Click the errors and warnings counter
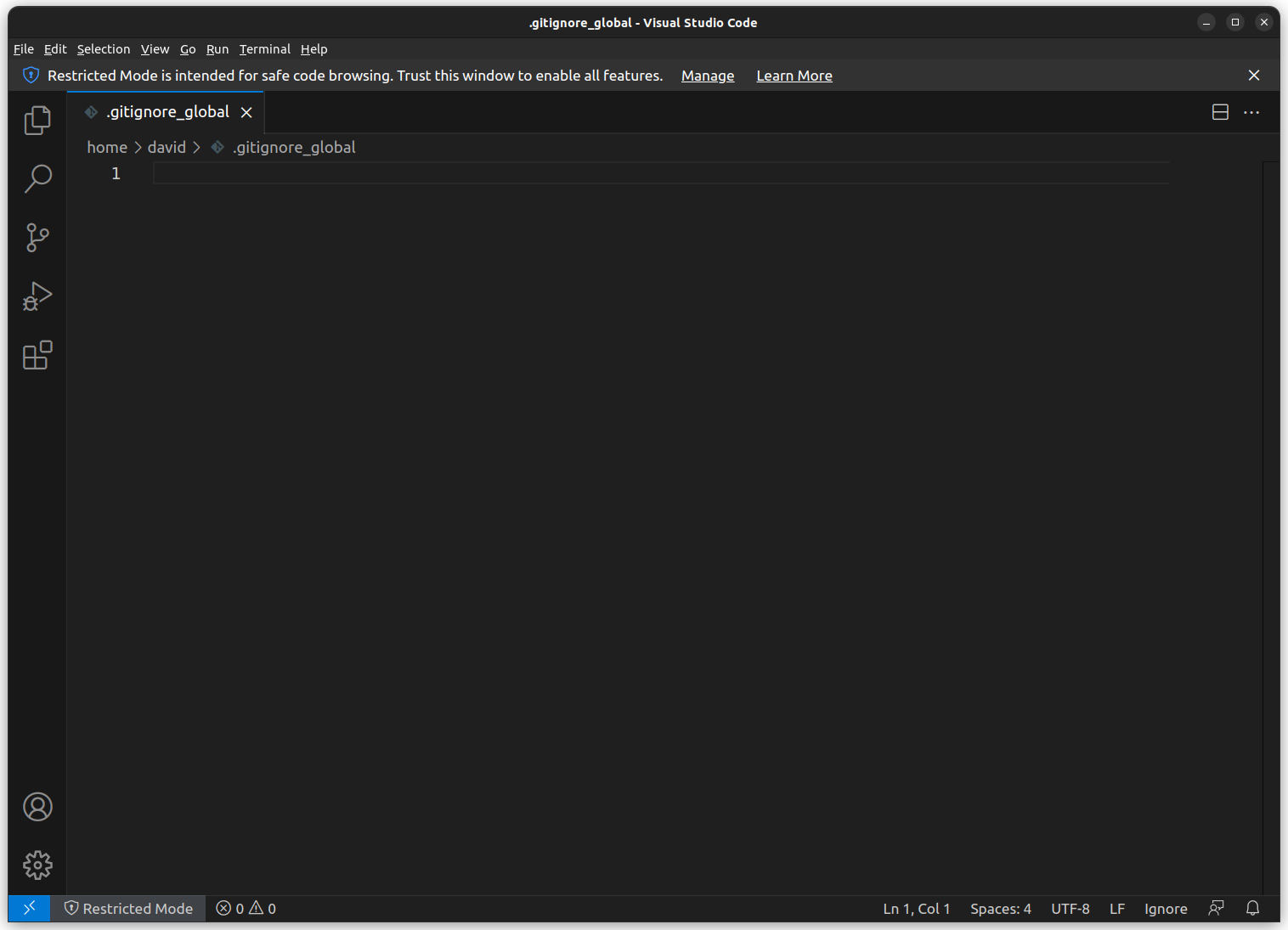 click(x=245, y=908)
